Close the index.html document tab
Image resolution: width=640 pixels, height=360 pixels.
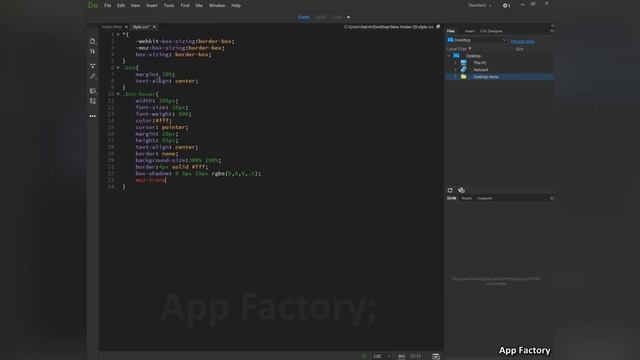point(126,27)
